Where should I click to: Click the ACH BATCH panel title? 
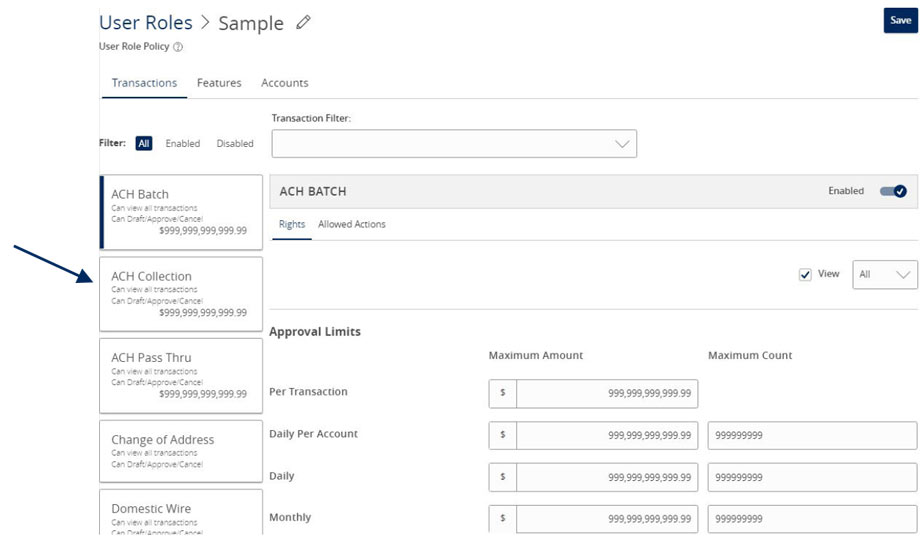point(313,191)
